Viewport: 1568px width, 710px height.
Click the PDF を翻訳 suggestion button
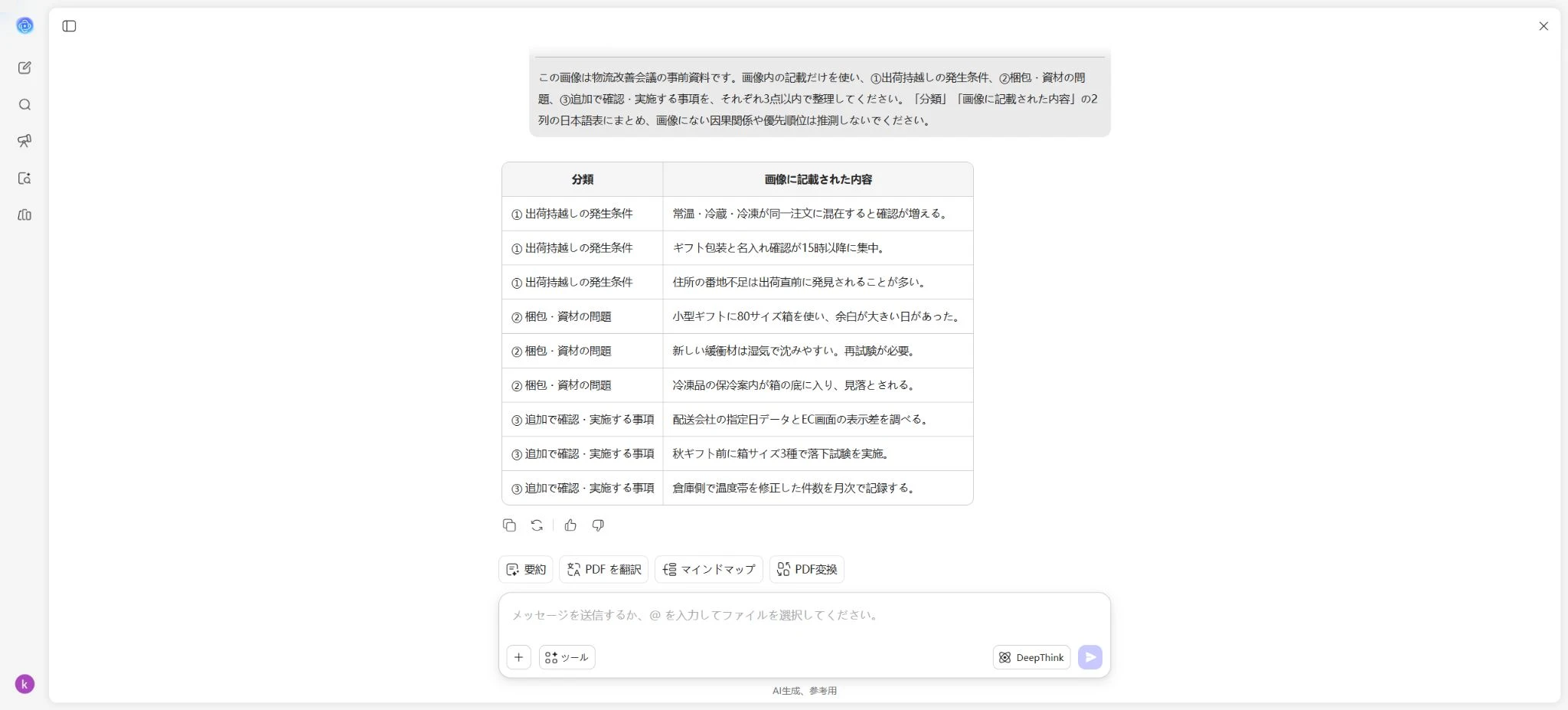[604, 569]
